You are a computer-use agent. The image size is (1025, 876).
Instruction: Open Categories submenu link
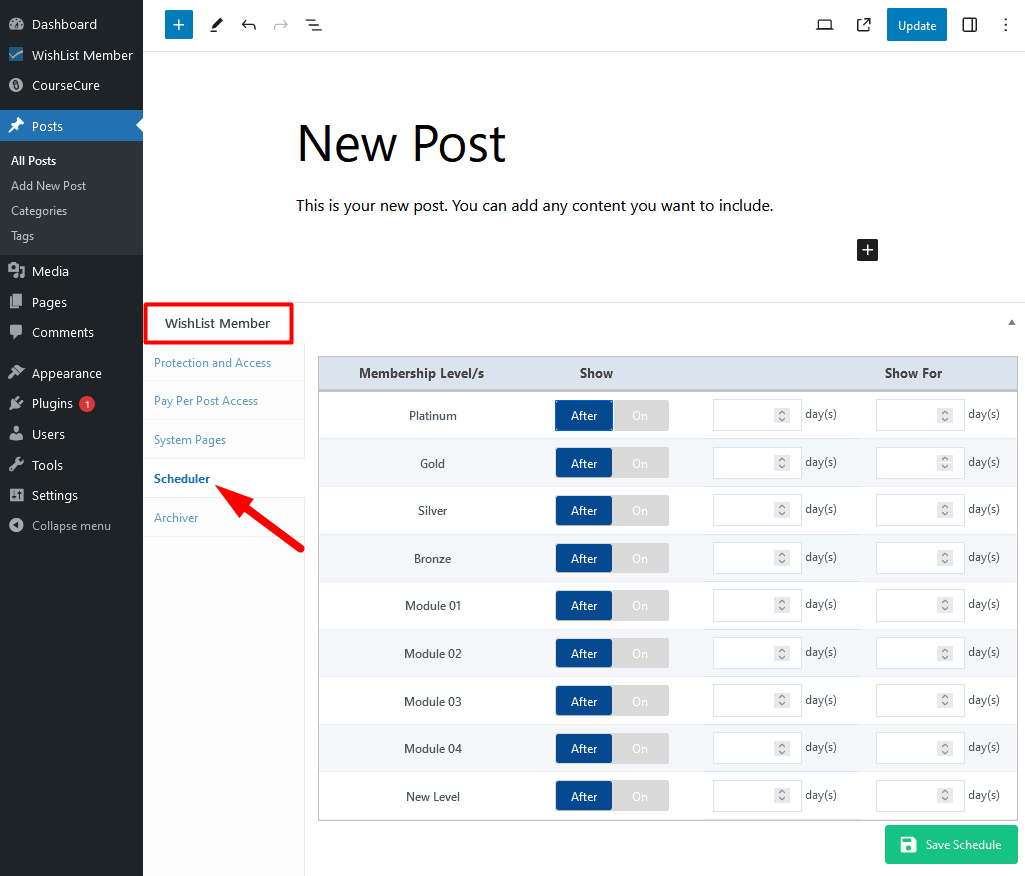click(x=39, y=211)
